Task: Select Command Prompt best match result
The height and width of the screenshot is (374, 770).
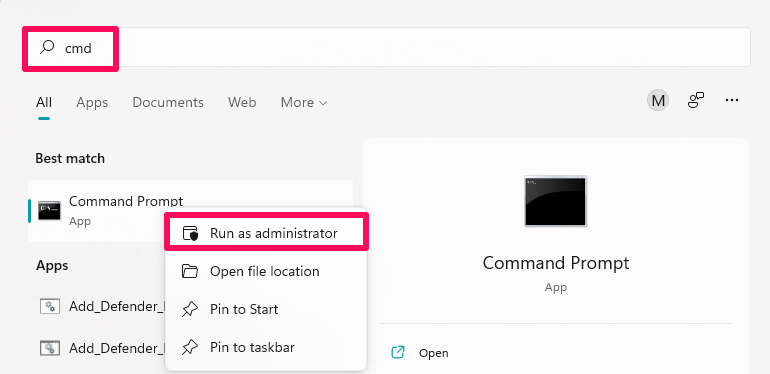Action: pyautogui.click(x=191, y=211)
